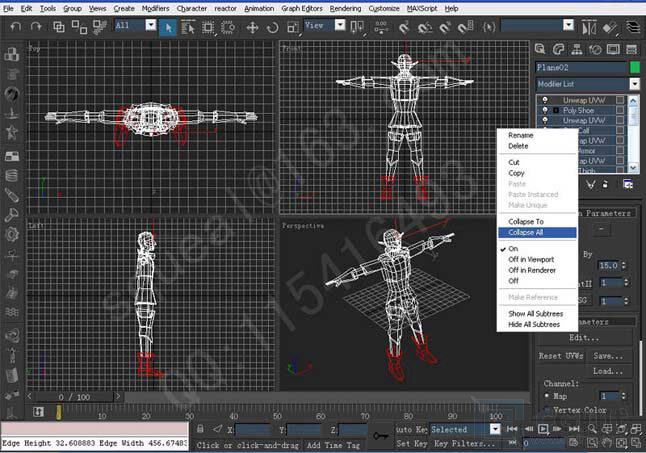Choose the Select by Name tool
646x453 pixels.
[188, 28]
